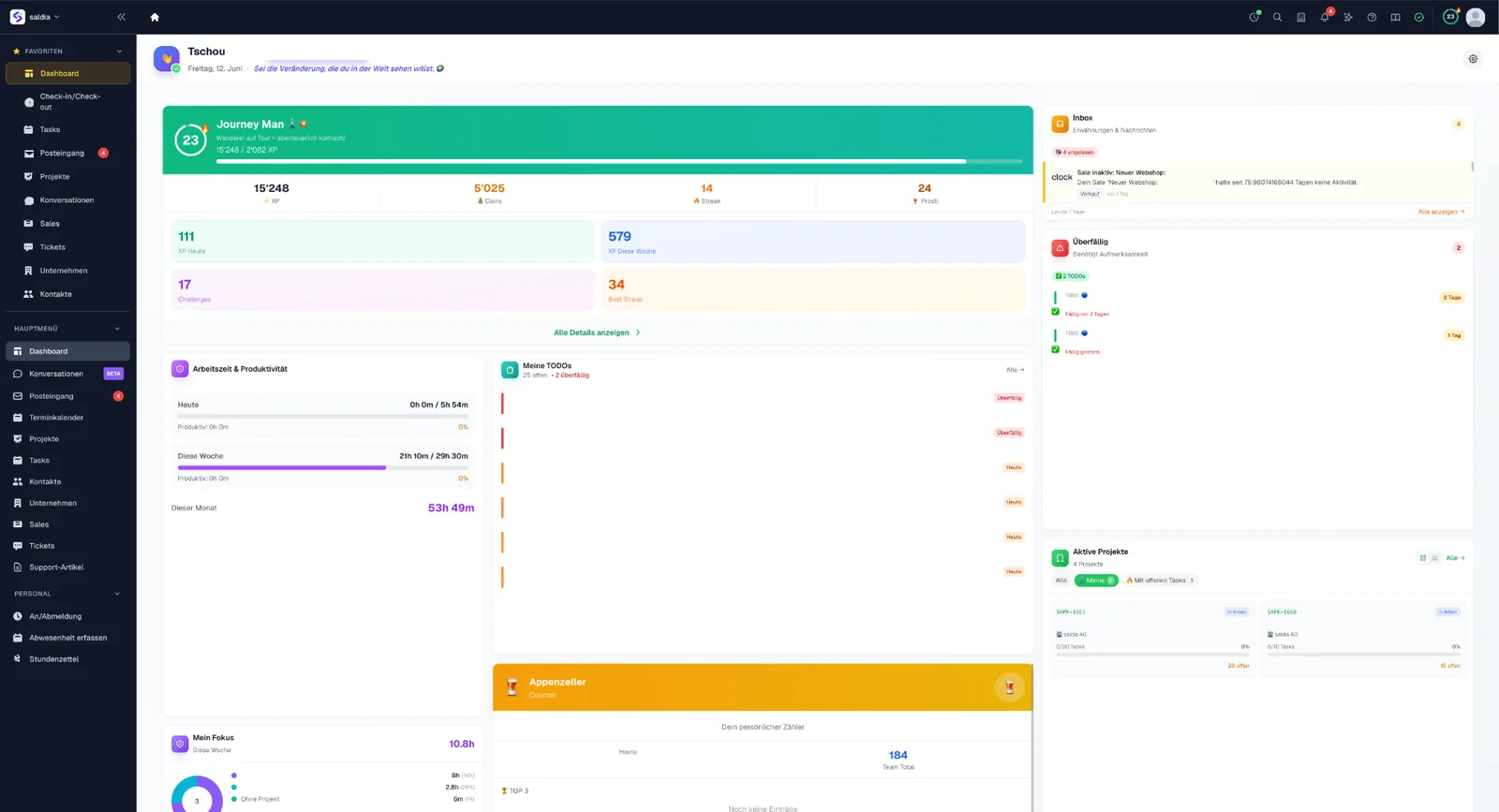Image resolution: width=1499 pixels, height=812 pixels.
Task: Click 'Alle' link in Aktive Projekte
Action: 1455,558
